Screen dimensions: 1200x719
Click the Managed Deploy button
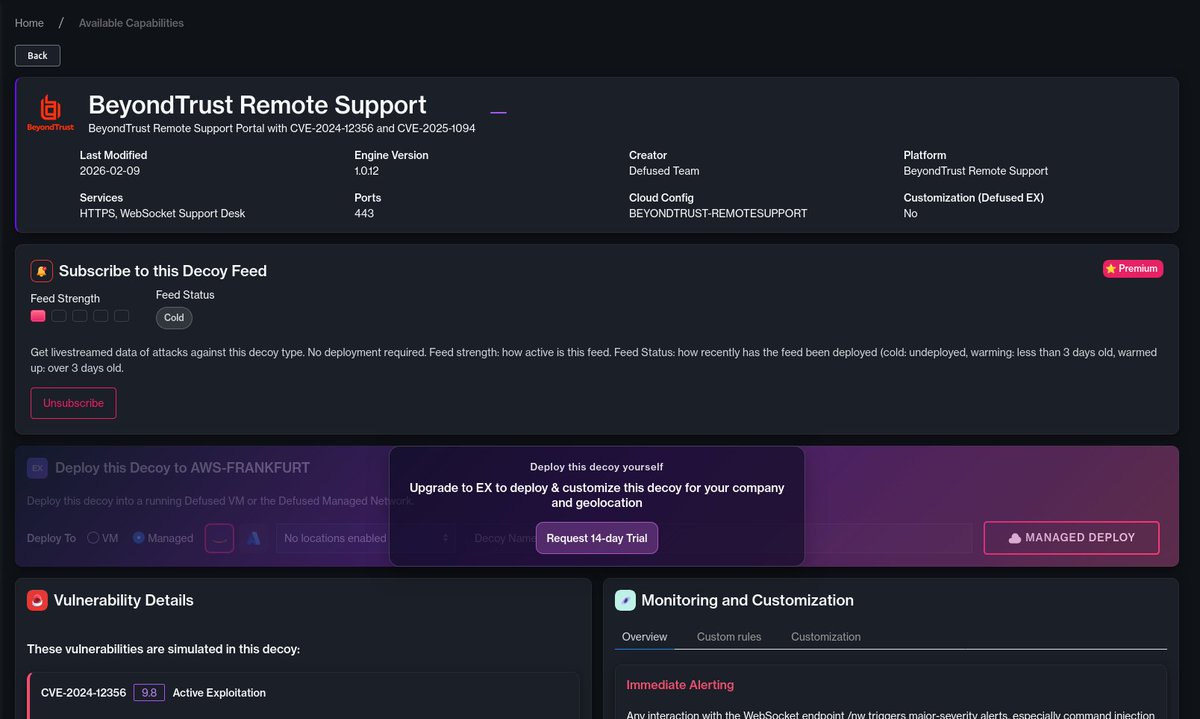coord(1071,537)
